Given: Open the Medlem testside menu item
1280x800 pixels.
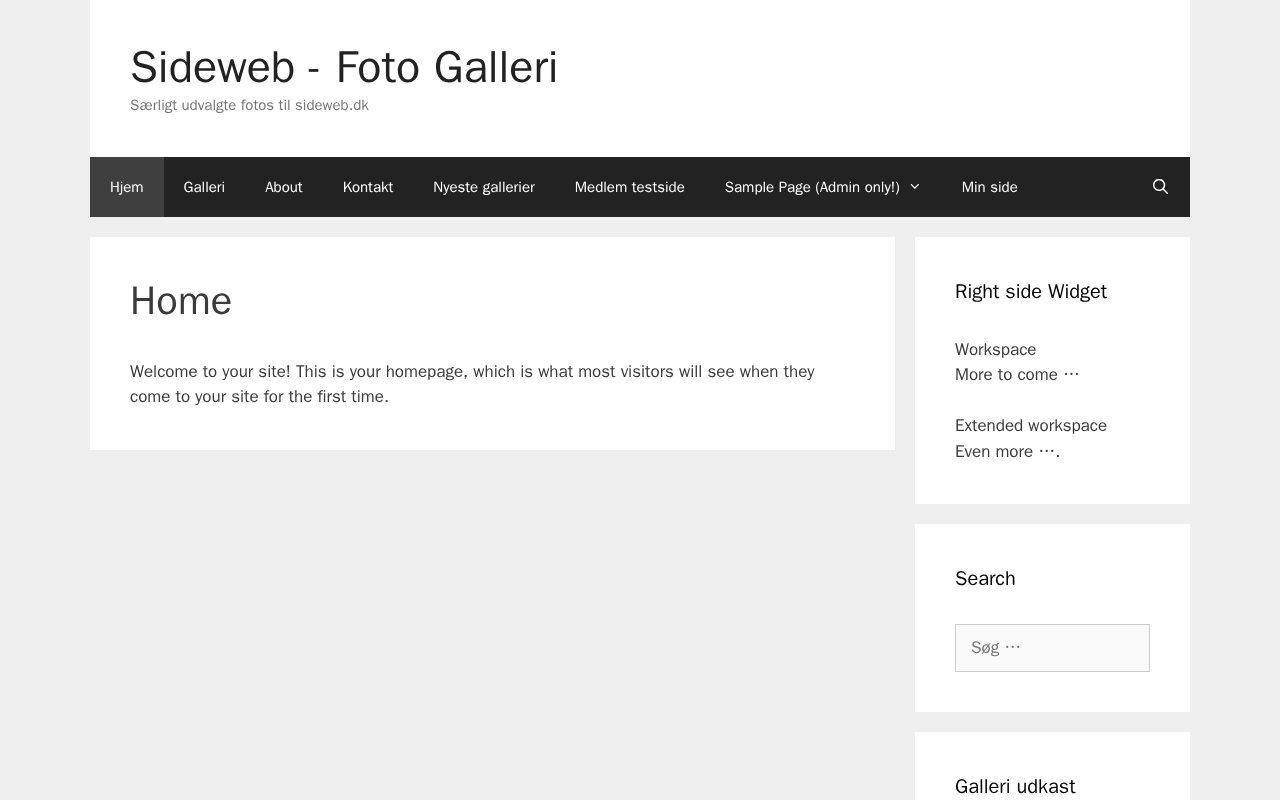Looking at the screenshot, I should click(630, 187).
